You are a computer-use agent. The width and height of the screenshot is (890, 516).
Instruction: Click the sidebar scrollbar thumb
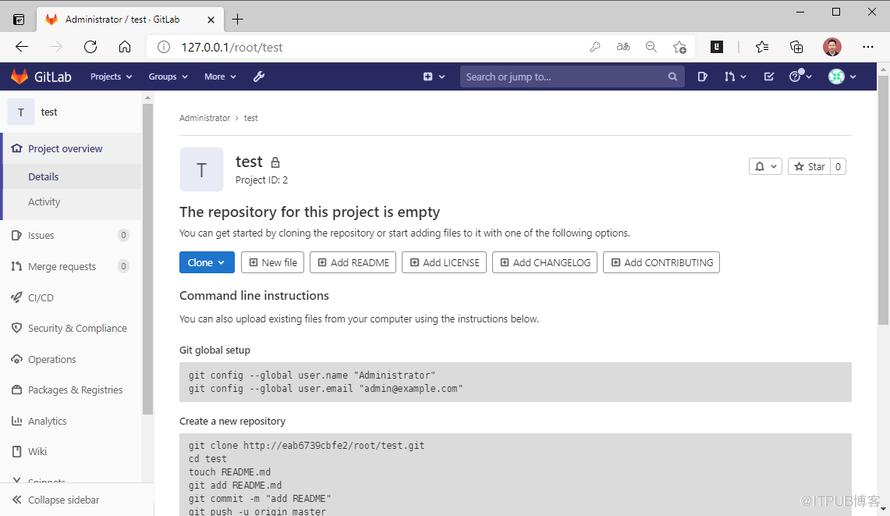point(148,258)
